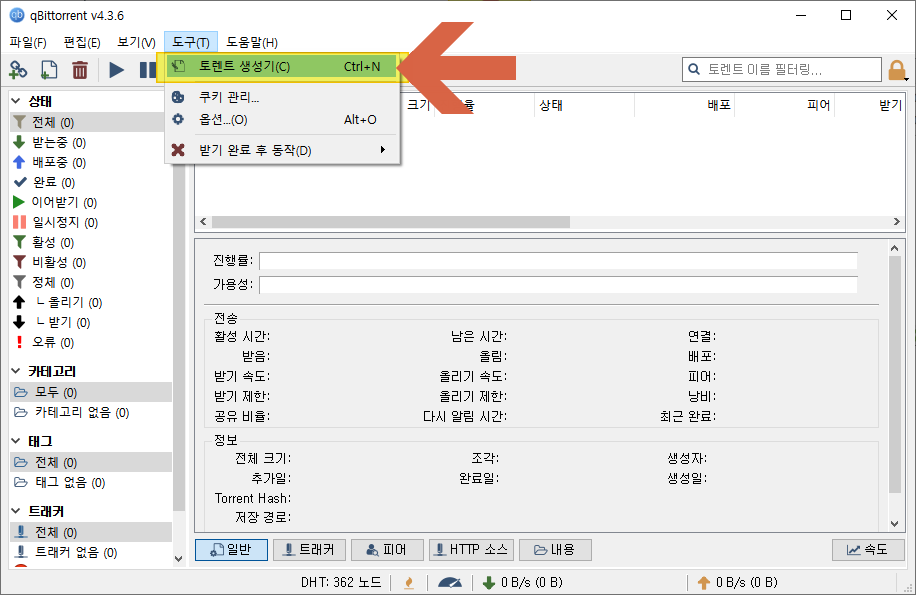Collapse the 태그 section
The image size is (916, 595).
16,441
